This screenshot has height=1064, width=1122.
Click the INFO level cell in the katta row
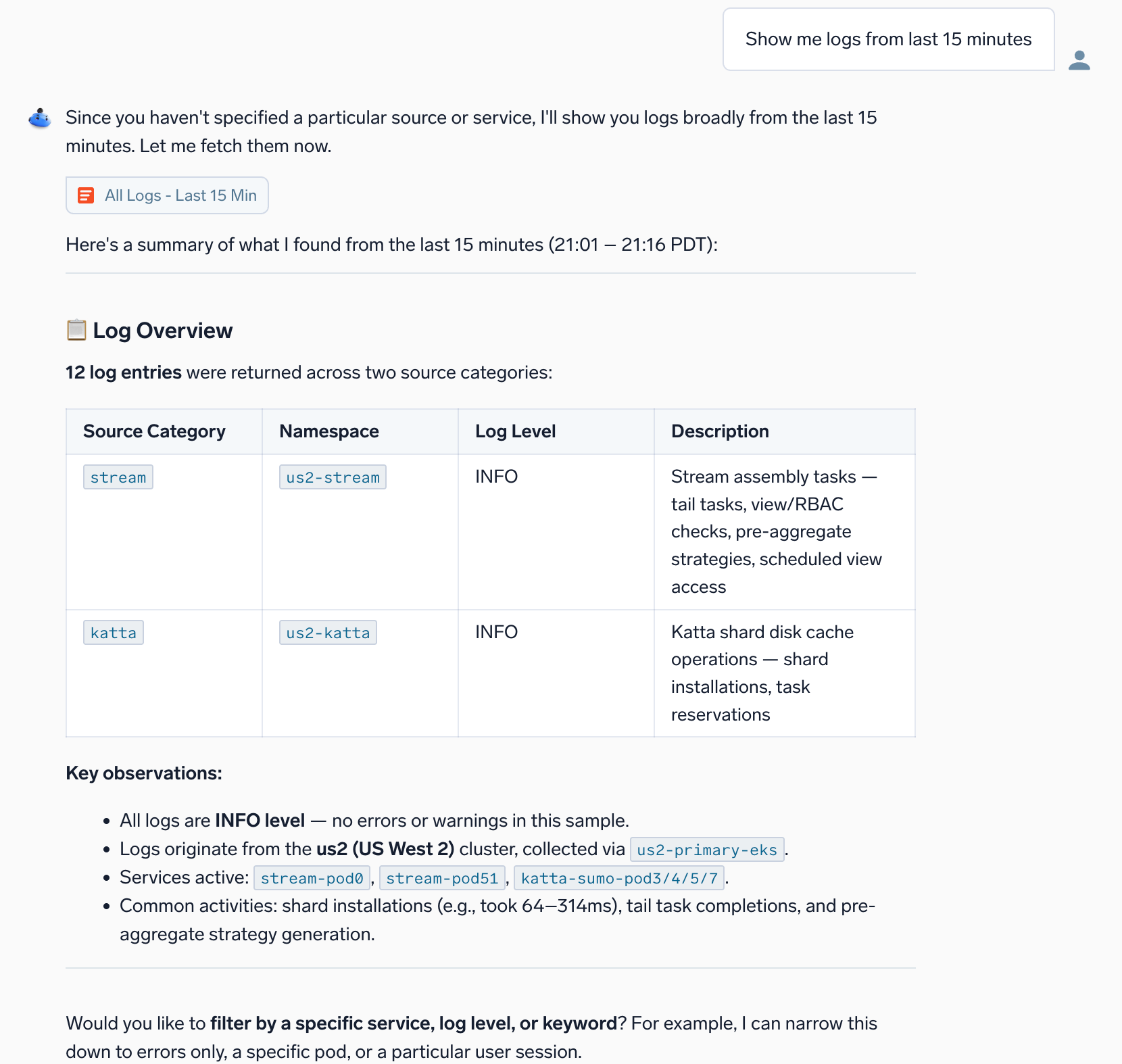497,632
